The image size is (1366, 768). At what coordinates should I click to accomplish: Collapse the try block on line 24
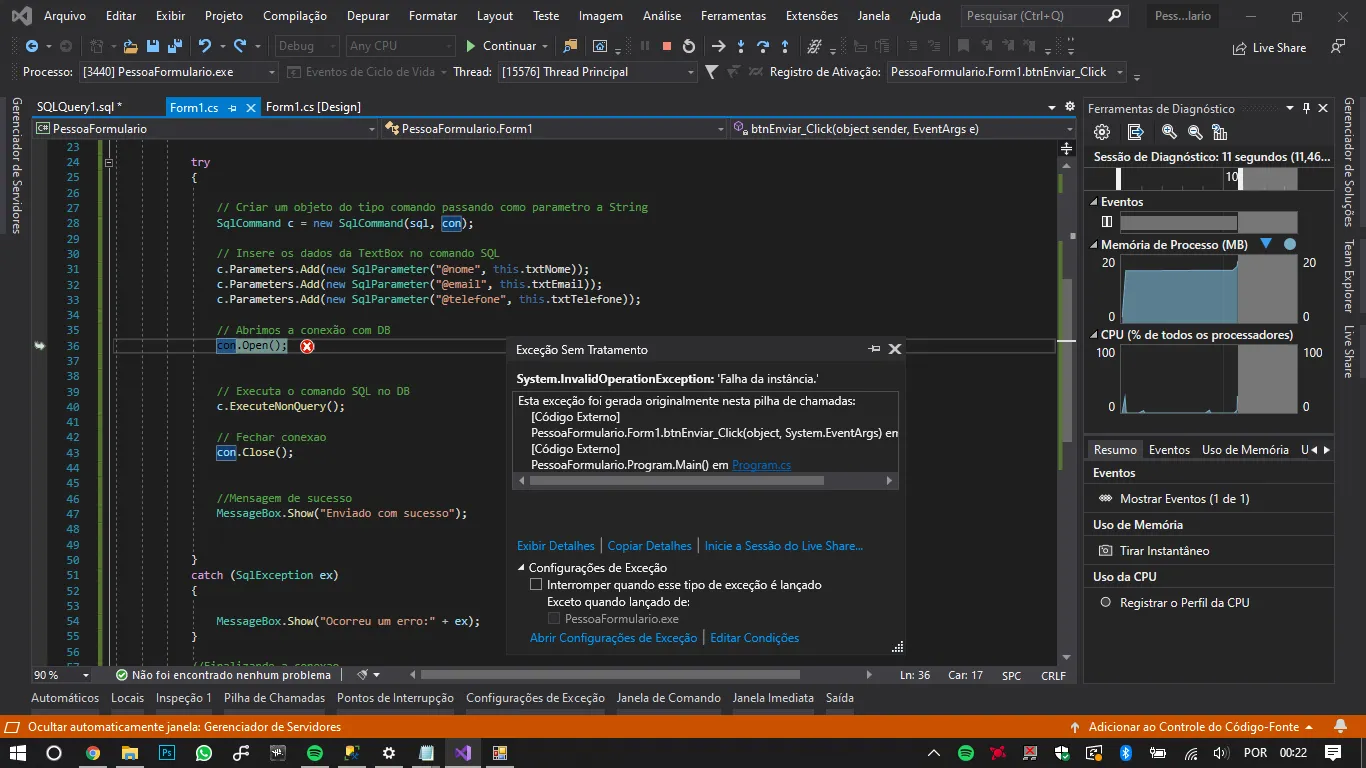[x=109, y=162]
